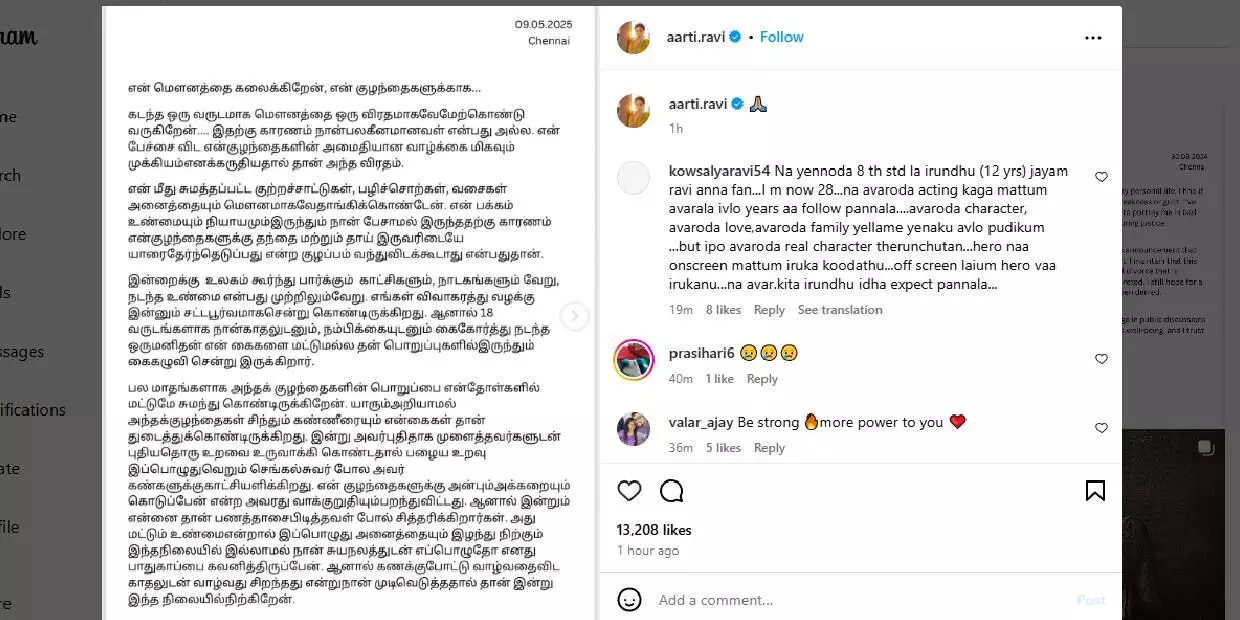Open prasihari6's profile avatar
The image size is (1240, 620).
(x=634, y=360)
